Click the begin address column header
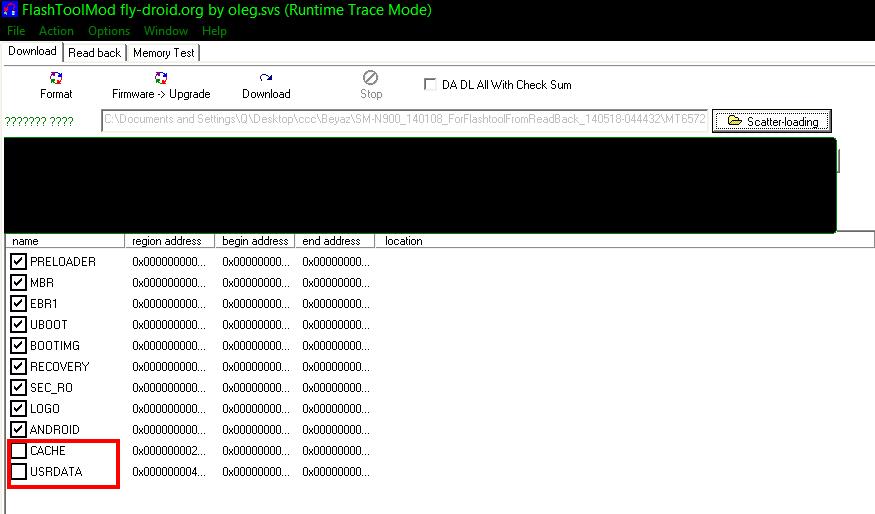875x514 pixels. coord(255,241)
